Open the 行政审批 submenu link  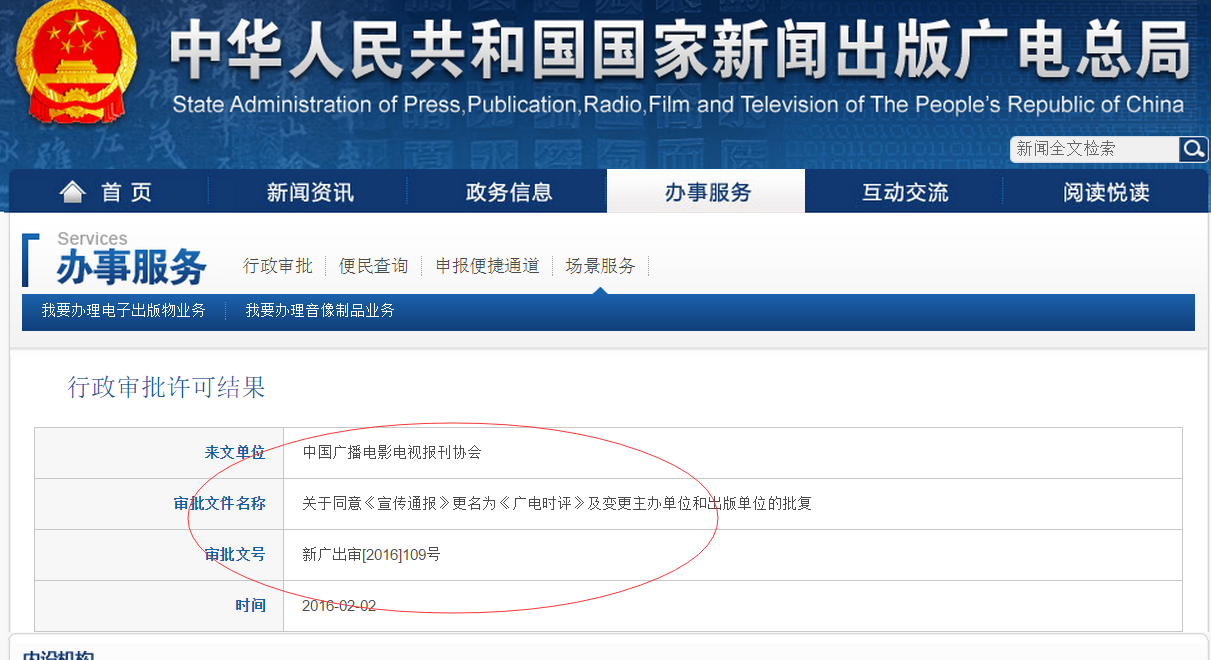(x=278, y=266)
